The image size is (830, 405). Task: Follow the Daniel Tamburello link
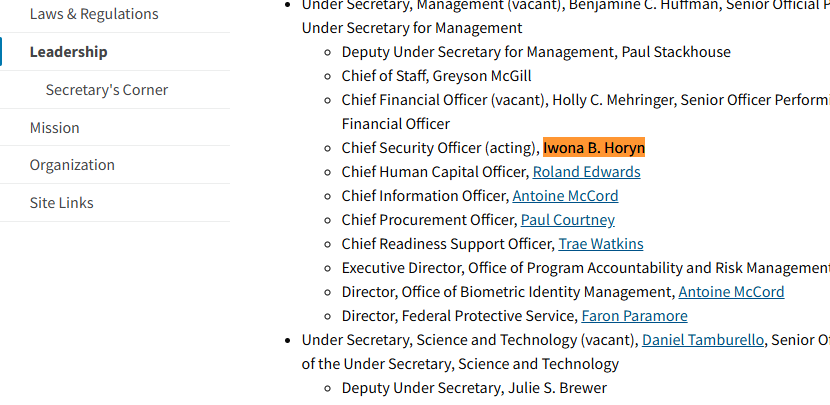point(703,340)
